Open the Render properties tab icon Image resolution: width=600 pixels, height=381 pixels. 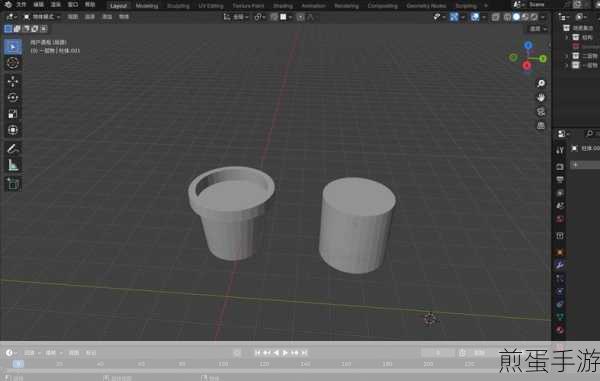560,167
